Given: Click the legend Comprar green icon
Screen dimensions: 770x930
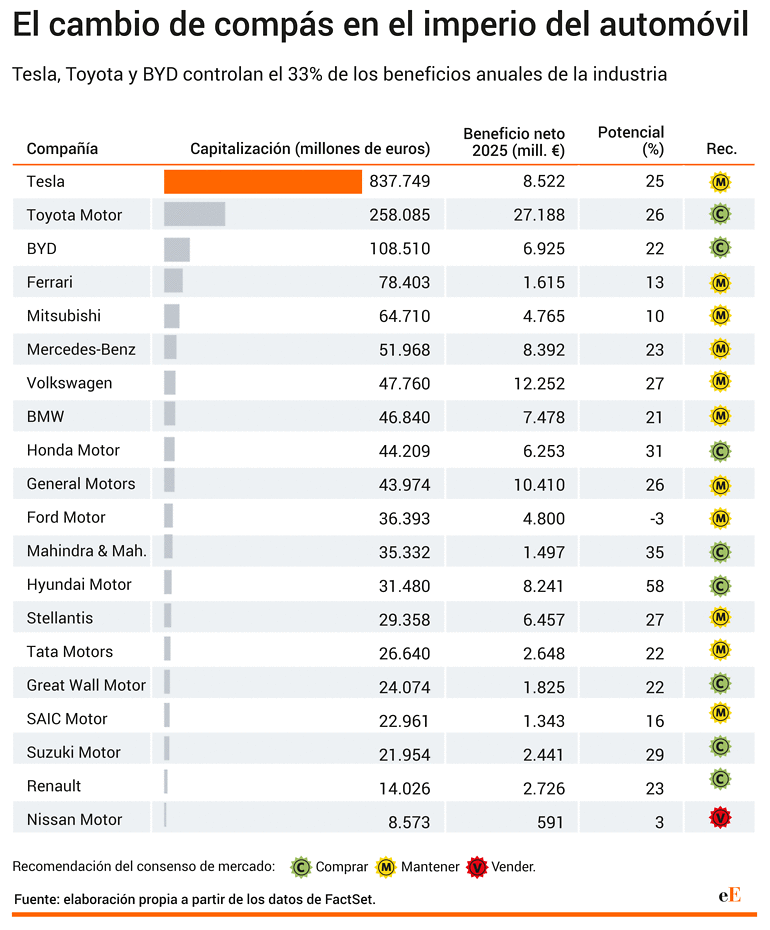Looking at the screenshot, I should [x=301, y=868].
